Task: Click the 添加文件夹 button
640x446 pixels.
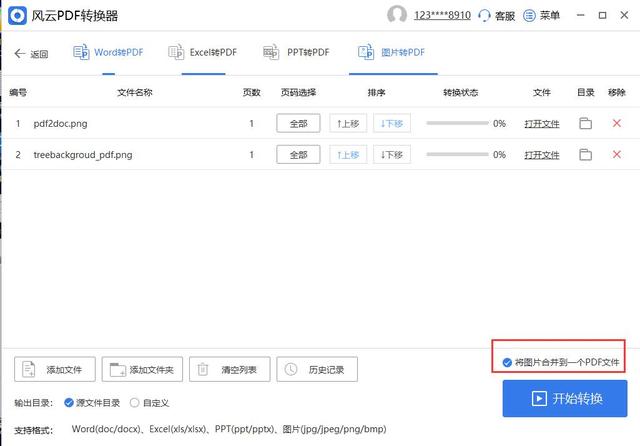Action: (x=142, y=369)
